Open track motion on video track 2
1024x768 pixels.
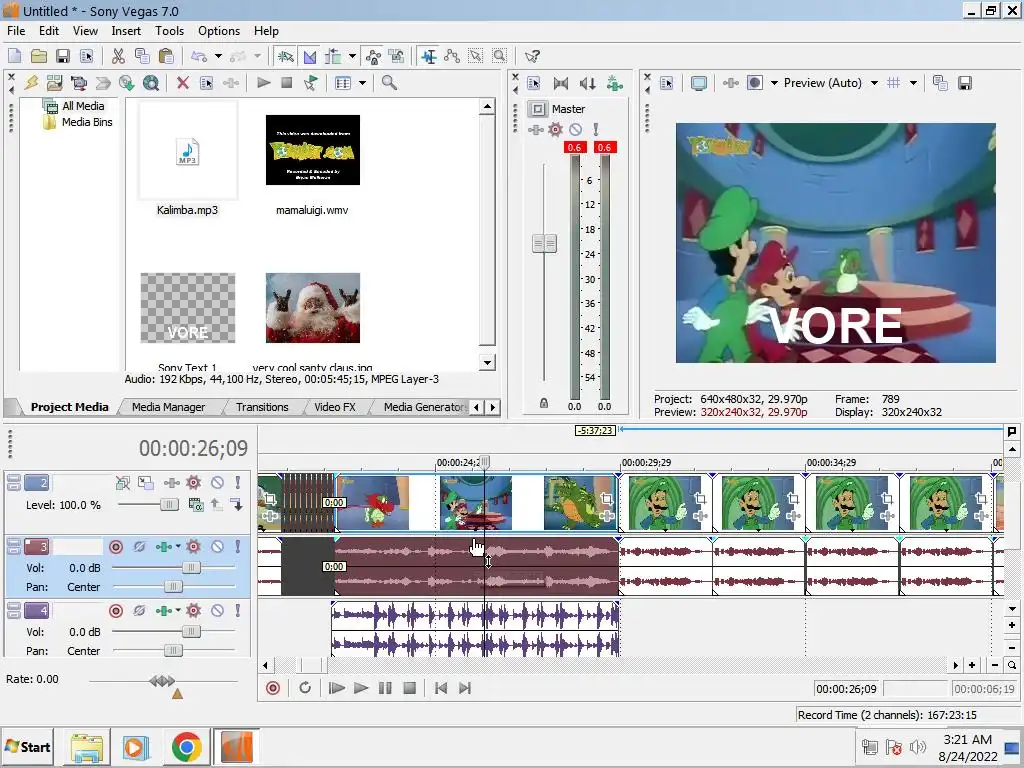(x=146, y=483)
